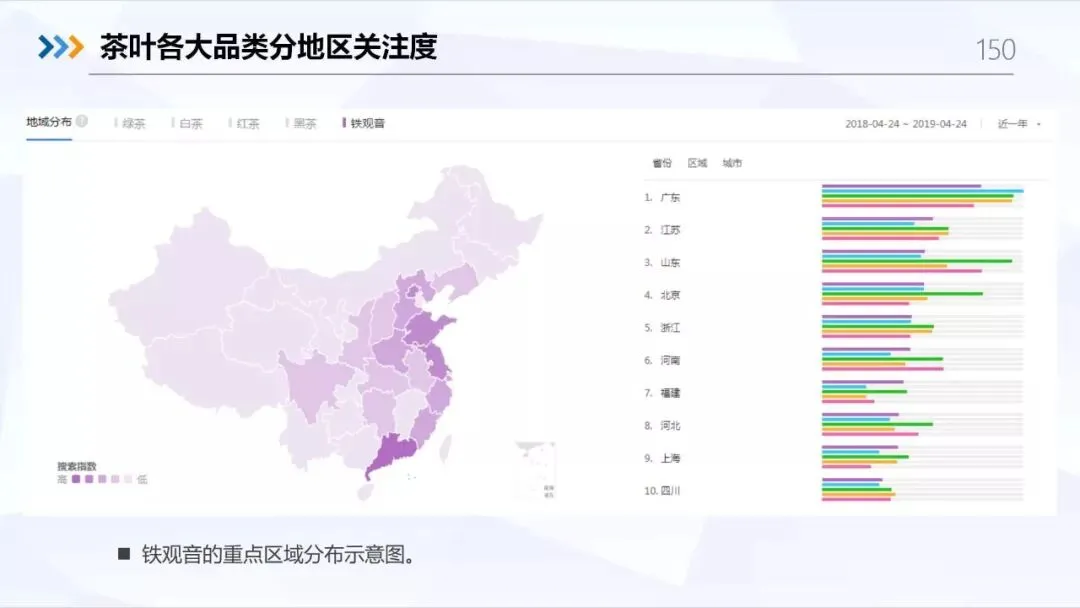Click the 搜索指数 legend label

click(x=76, y=466)
